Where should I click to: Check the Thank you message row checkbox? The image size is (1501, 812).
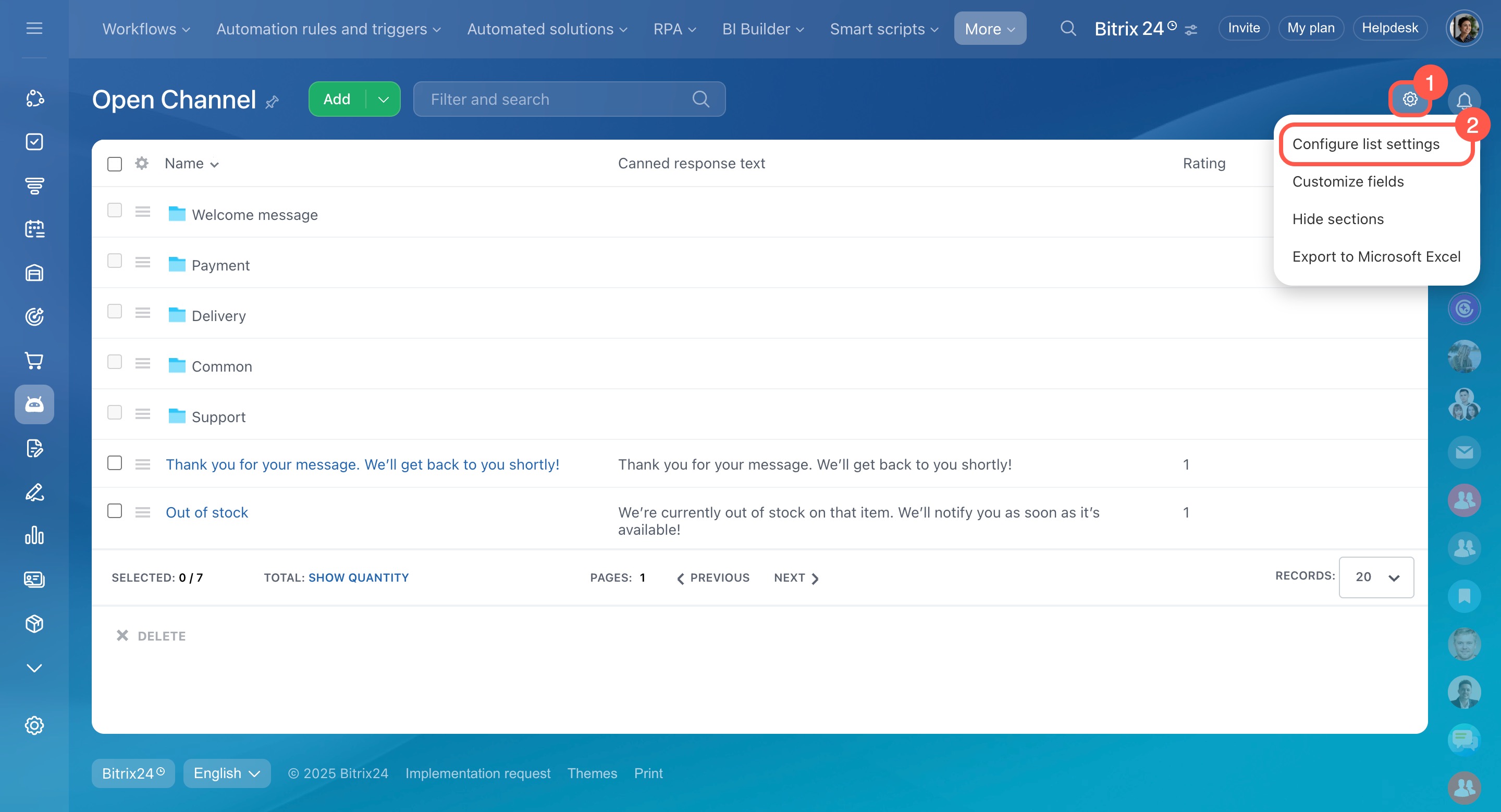pyautogui.click(x=115, y=463)
